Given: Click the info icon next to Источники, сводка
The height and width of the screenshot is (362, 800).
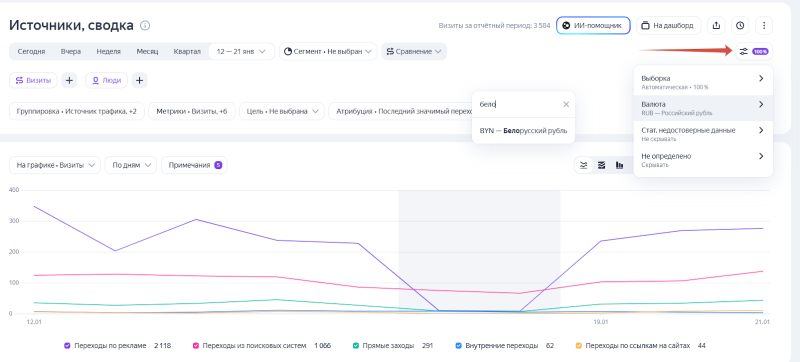Looking at the screenshot, I should [145, 25].
